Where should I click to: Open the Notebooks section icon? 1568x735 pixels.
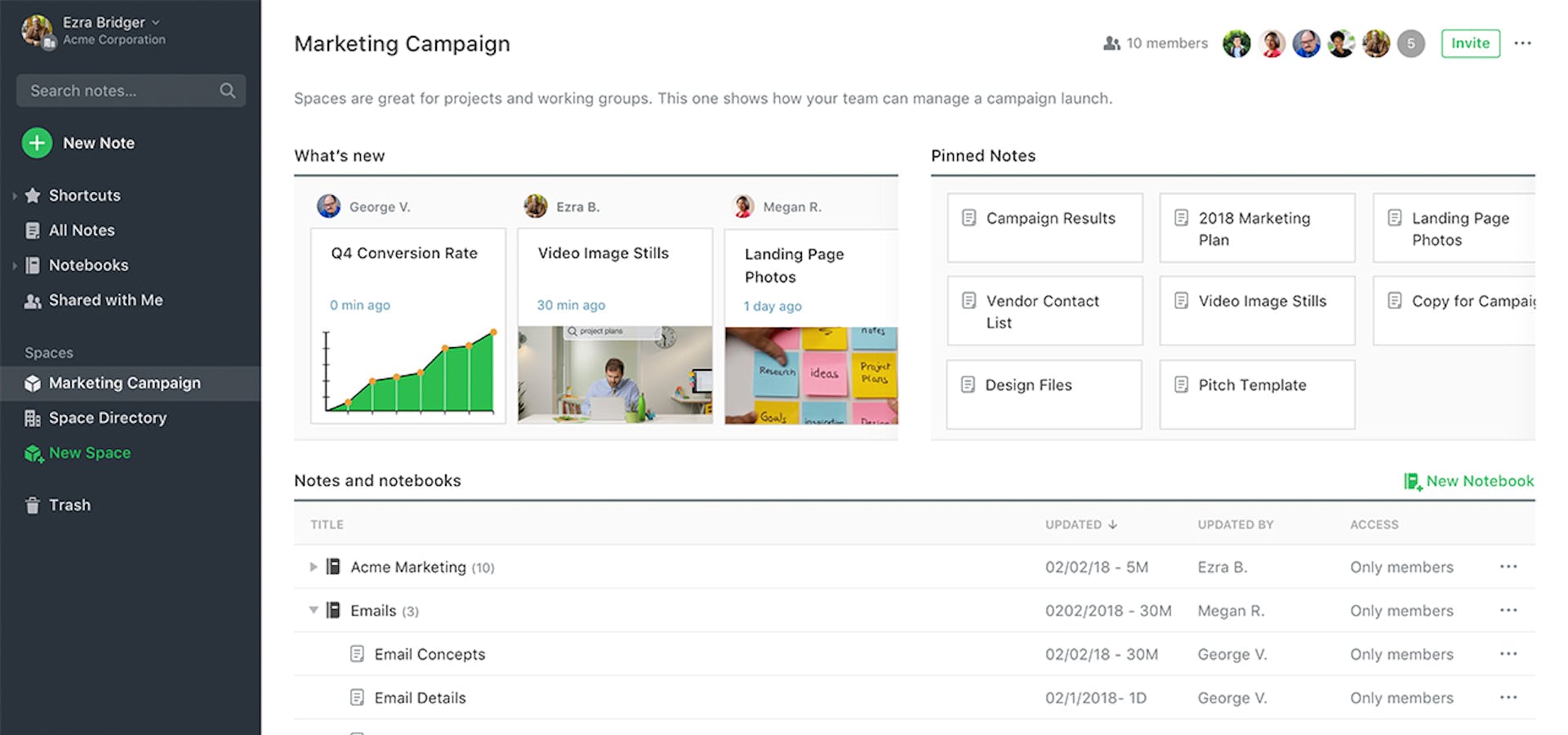(x=33, y=265)
